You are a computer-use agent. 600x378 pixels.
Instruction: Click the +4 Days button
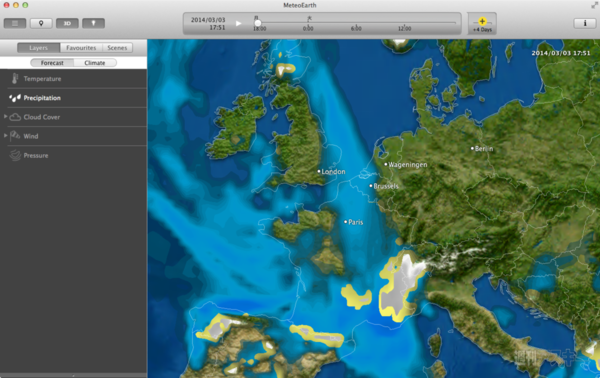[x=482, y=24]
